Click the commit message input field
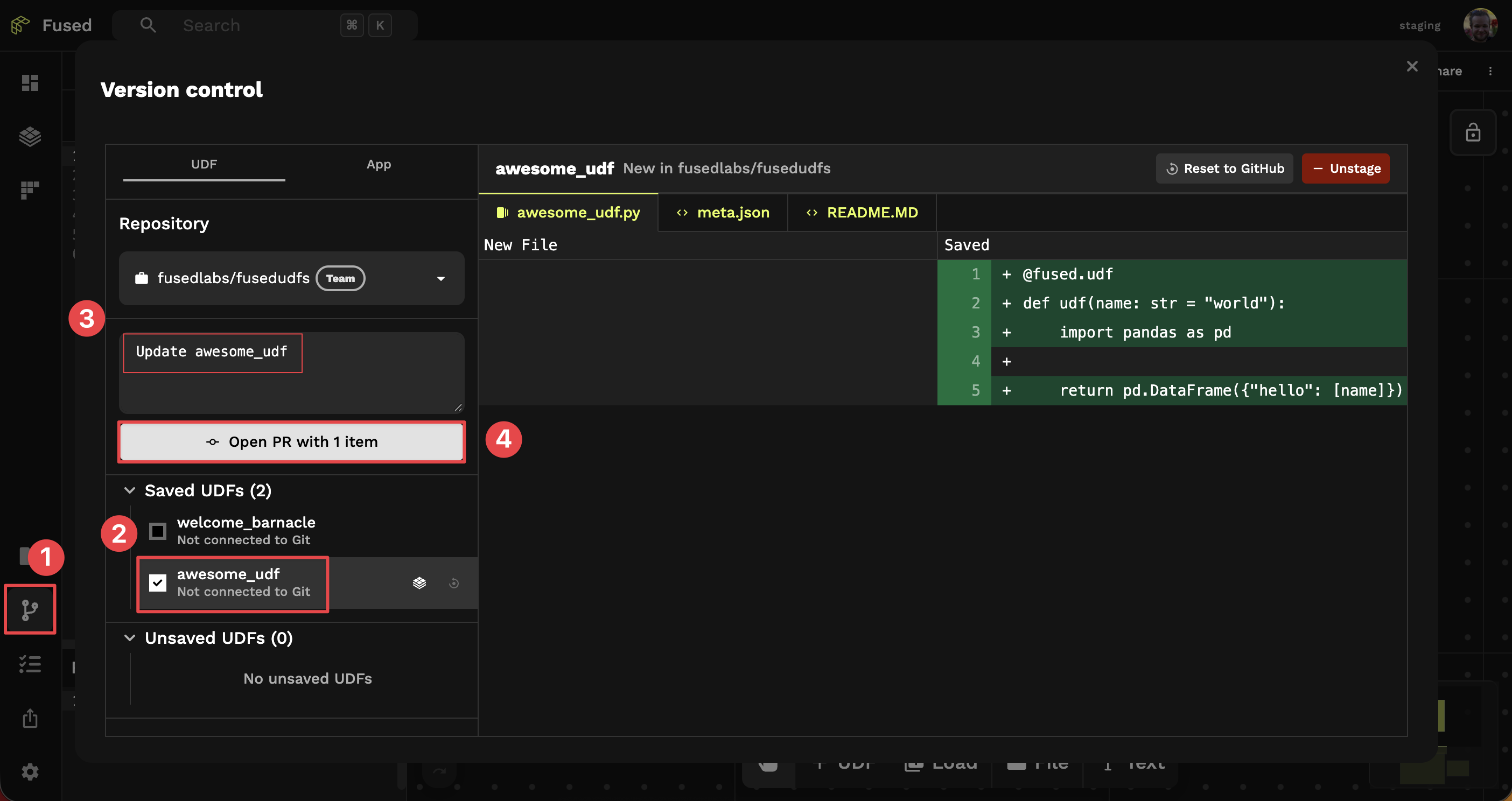 (x=291, y=373)
